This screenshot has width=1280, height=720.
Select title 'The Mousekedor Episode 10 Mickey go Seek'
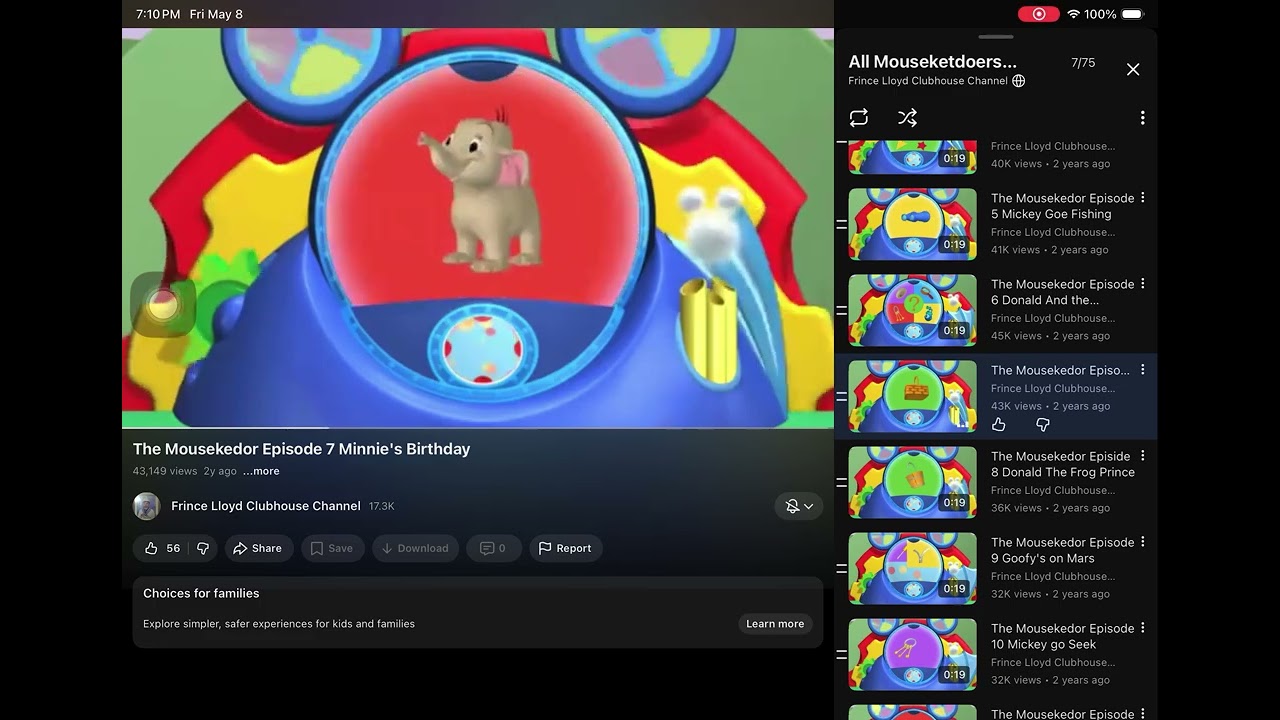click(x=1063, y=636)
